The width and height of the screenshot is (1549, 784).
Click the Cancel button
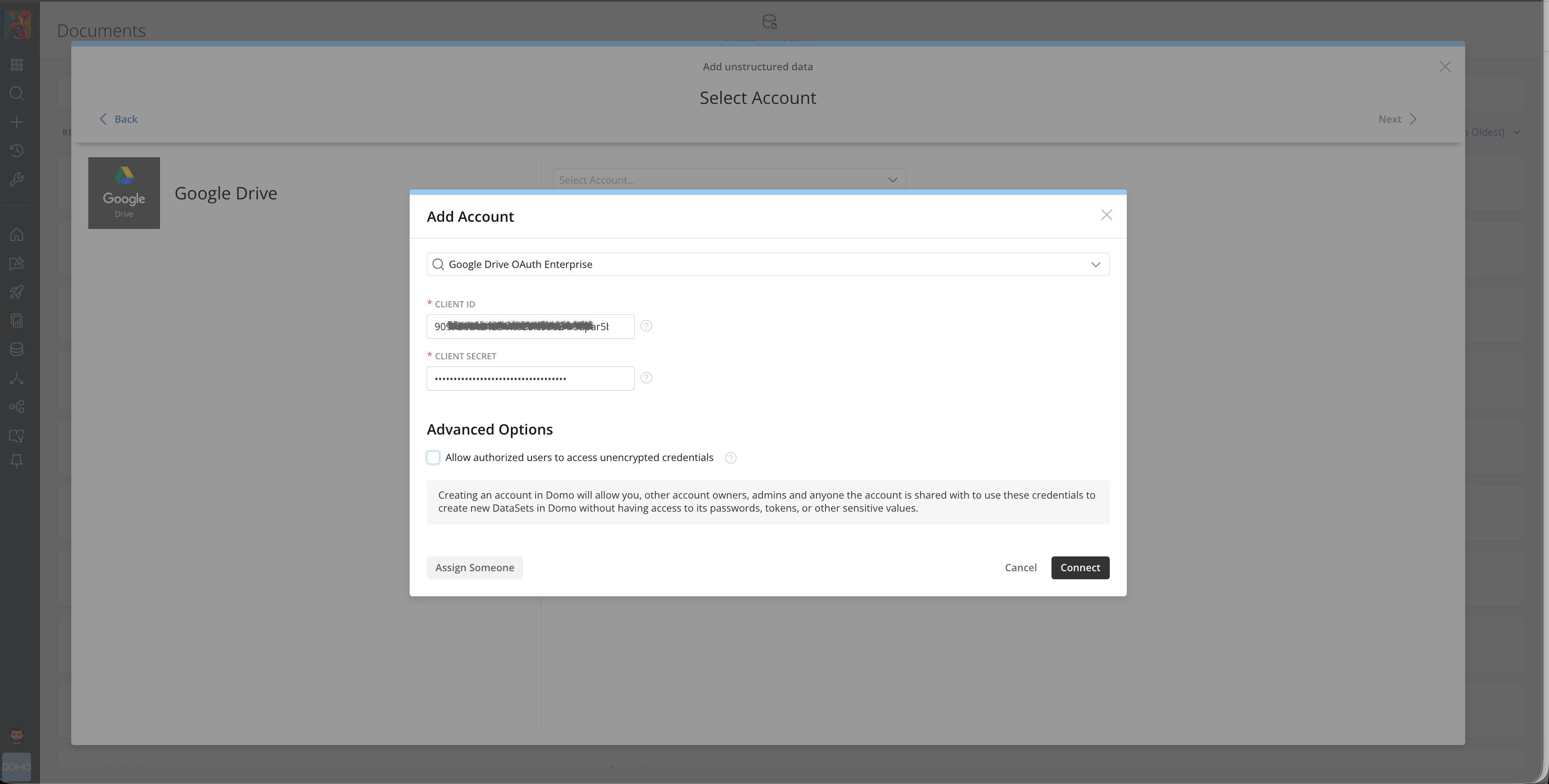pos(1021,568)
